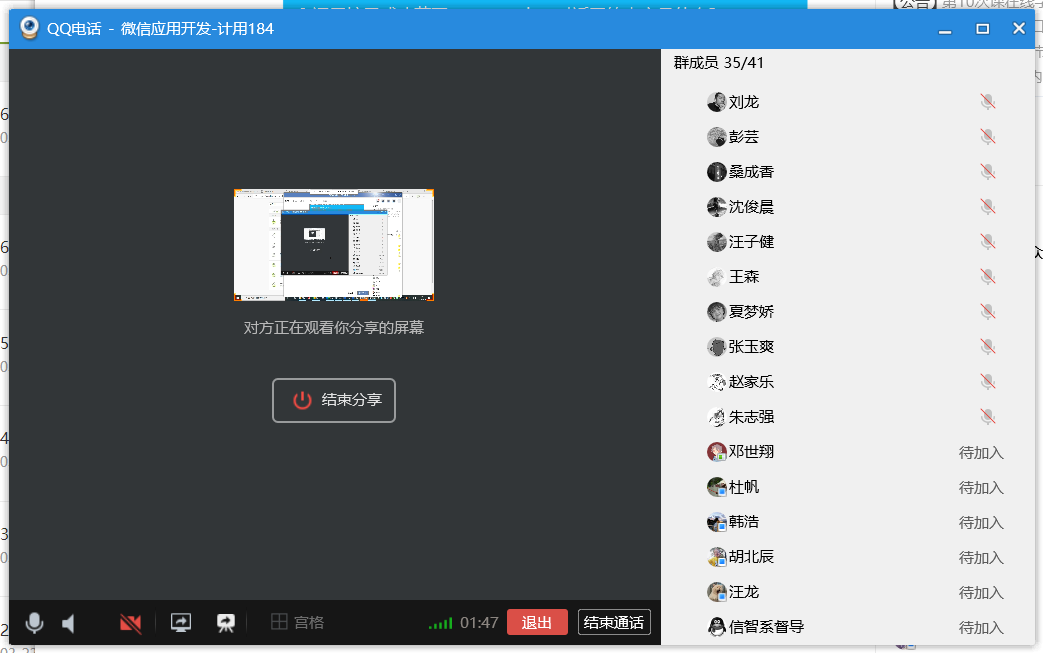Click 朱志强's muted microphone icon
Image resolution: width=1043 pixels, height=653 pixels.
click(x=988, y=417)
